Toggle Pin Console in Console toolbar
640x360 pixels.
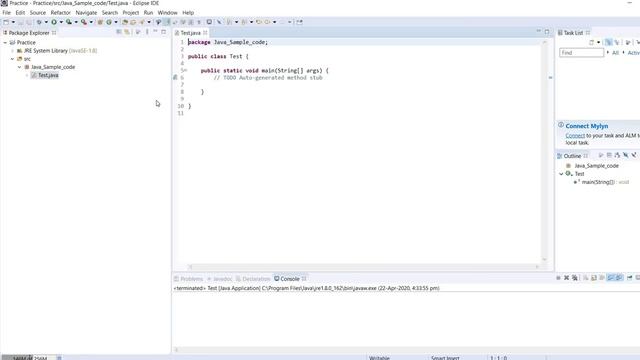(x=630, y=278)
